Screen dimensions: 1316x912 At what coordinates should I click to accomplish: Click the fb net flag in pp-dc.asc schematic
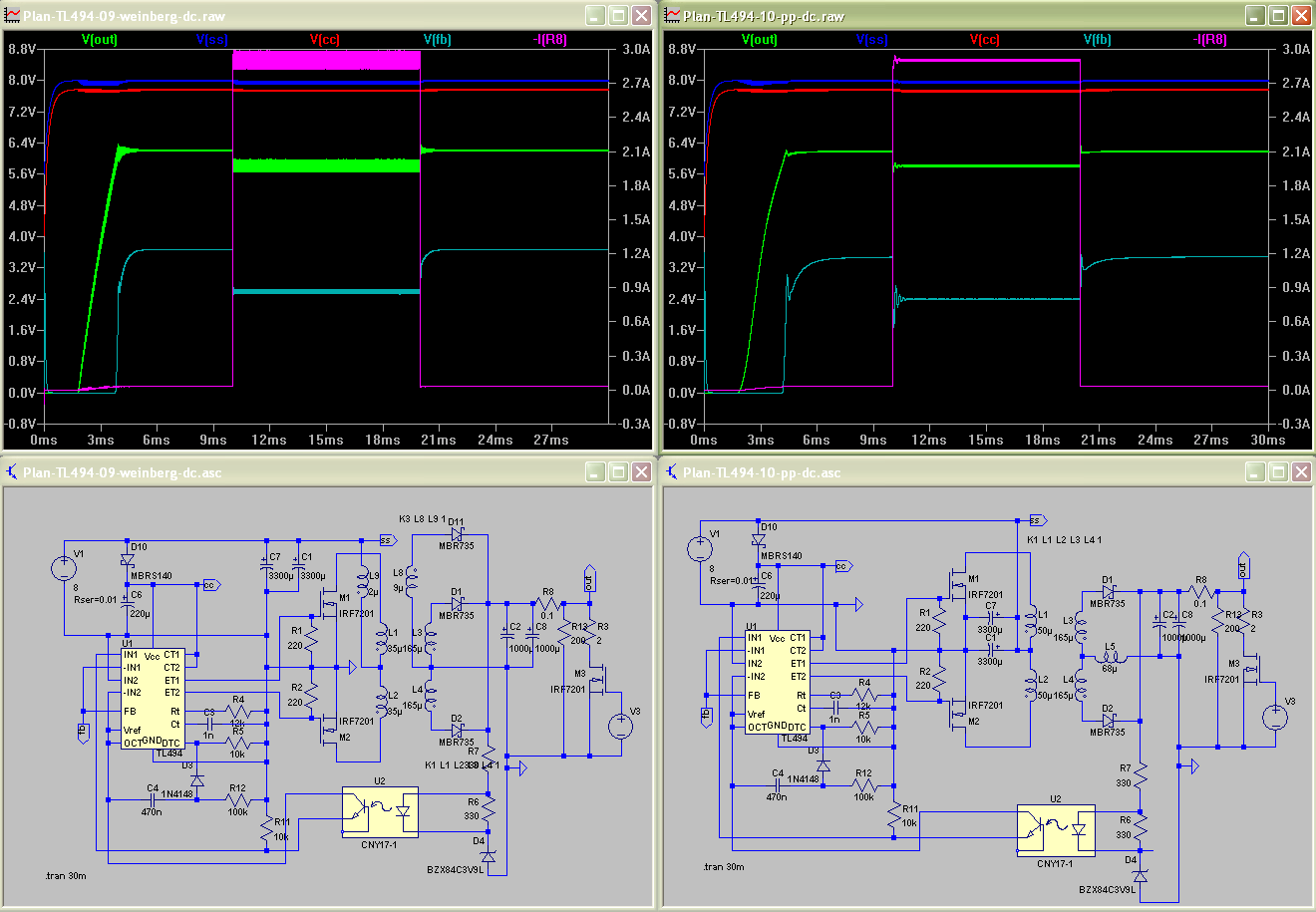pos(706,716)
